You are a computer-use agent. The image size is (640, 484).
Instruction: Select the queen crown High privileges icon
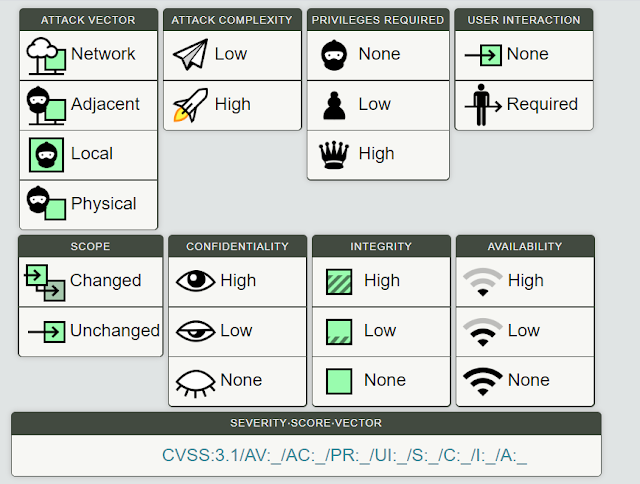pyautogui.click(x=334, y=154)
